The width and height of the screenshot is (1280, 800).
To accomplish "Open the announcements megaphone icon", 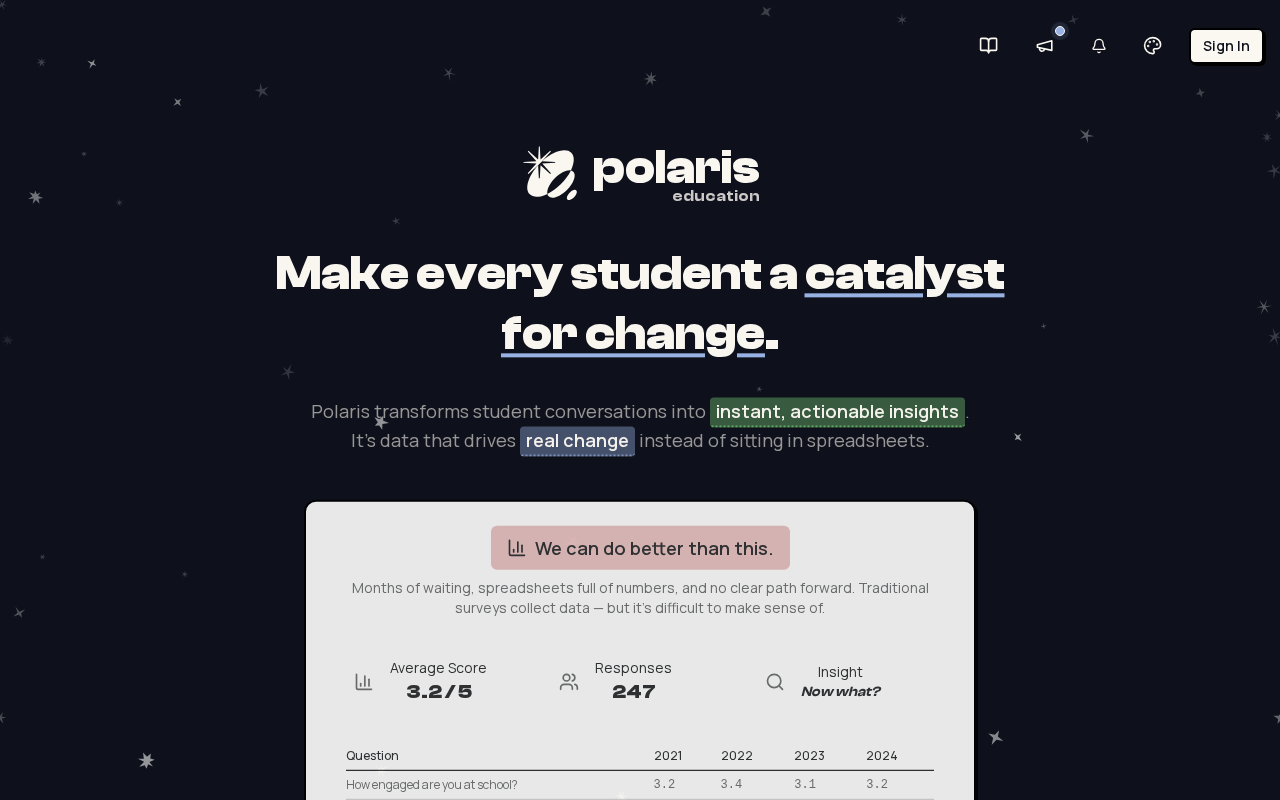I will 1044,46.
